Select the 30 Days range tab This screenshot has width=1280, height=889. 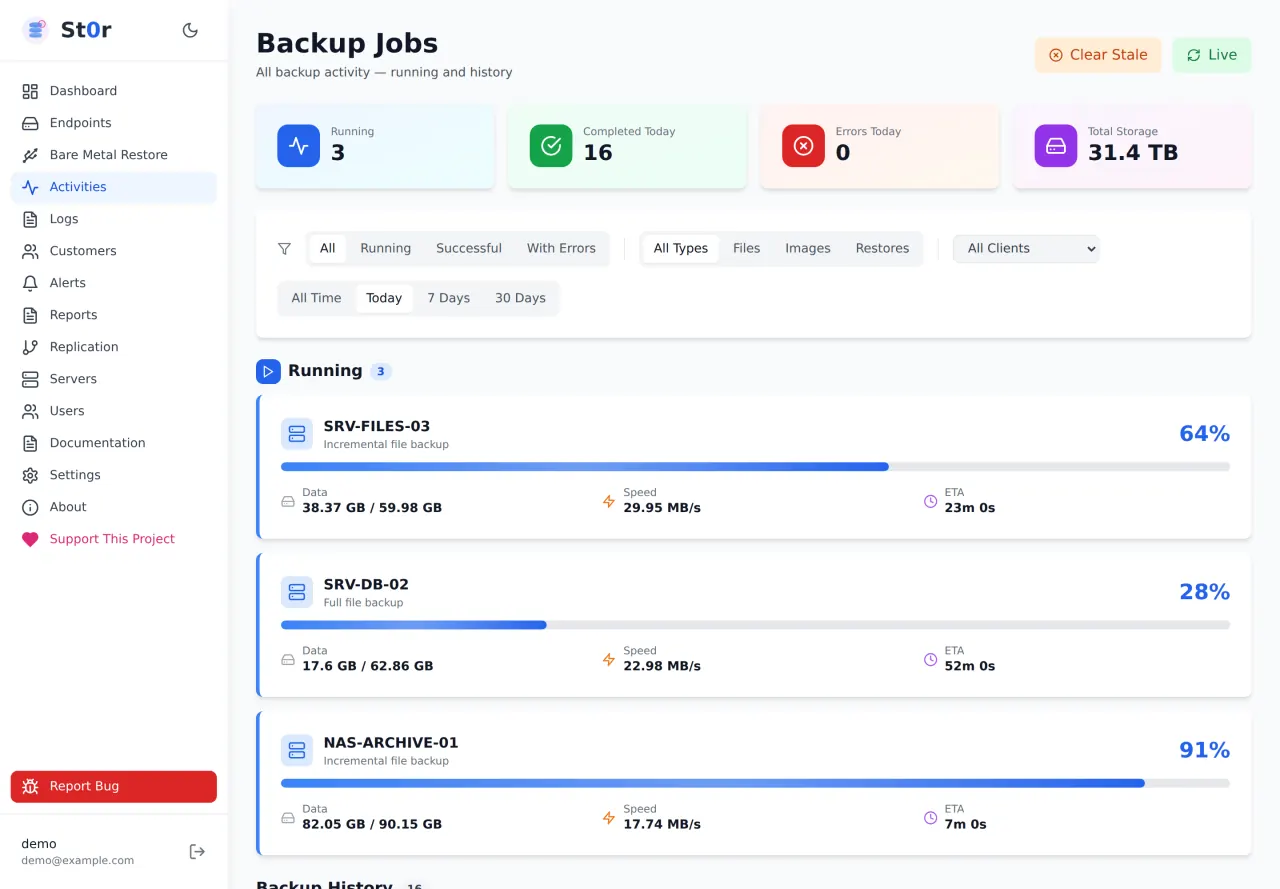[x=520, y=298]
